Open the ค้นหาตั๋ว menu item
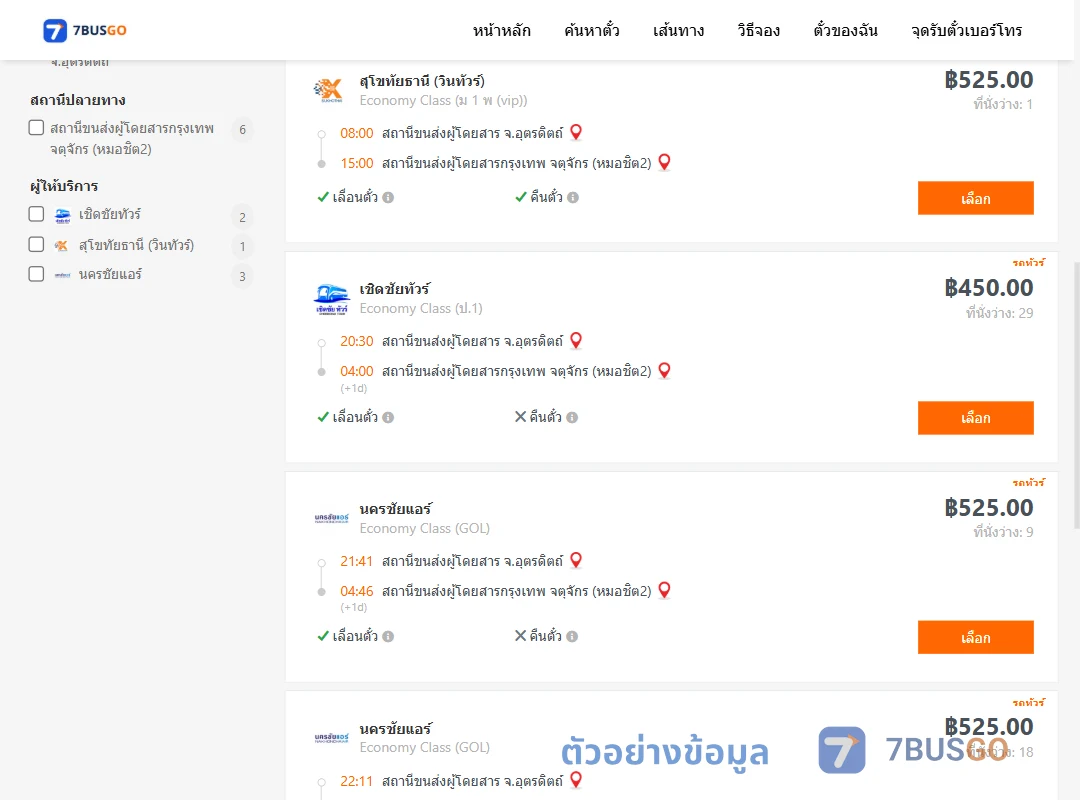Image resolution: width=1080 pixels, height=800 pixels. click(x=592, y=30)
